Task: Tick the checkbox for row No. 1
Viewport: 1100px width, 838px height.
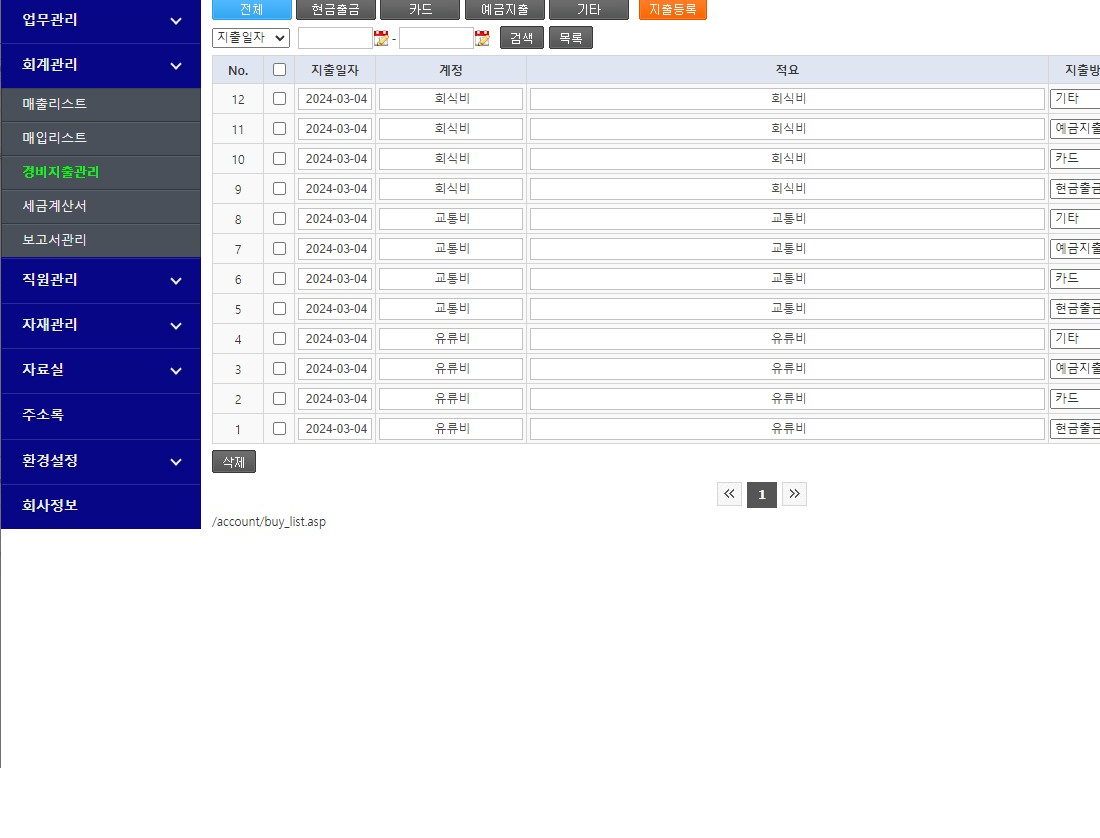Action: point(279,429)
